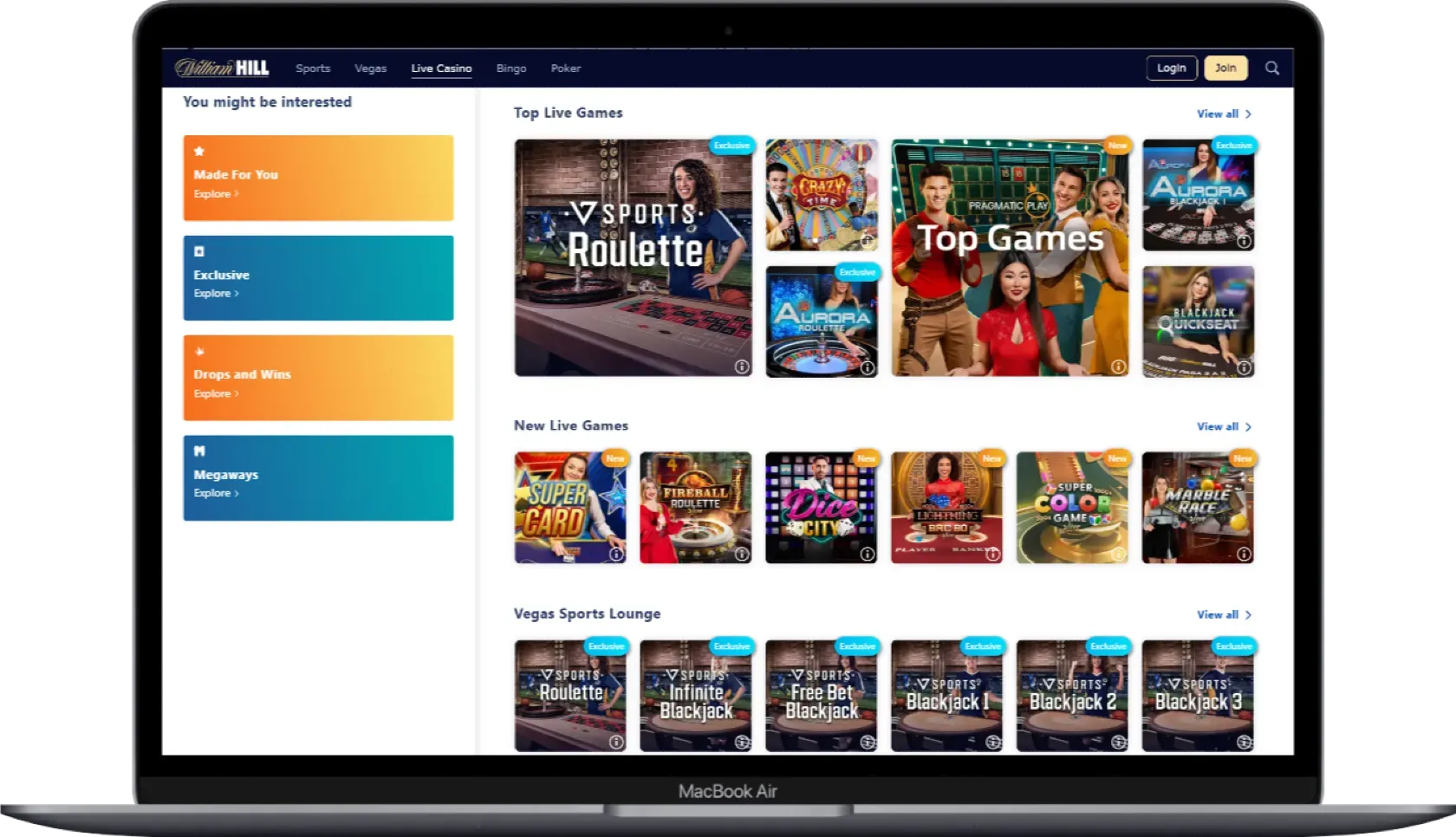
Task: Launch the Aurora Roulette game
Action: (x=822, y=321)
